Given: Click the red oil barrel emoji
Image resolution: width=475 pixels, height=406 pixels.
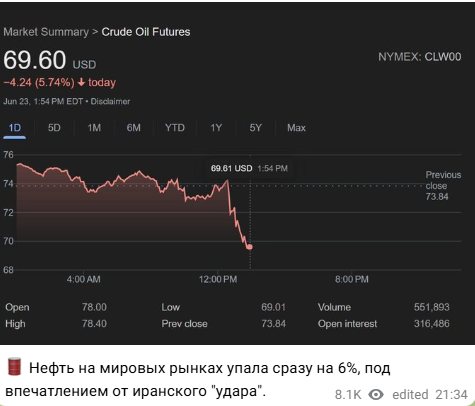Looking at the screenshot, I should [x=14, y=367].
